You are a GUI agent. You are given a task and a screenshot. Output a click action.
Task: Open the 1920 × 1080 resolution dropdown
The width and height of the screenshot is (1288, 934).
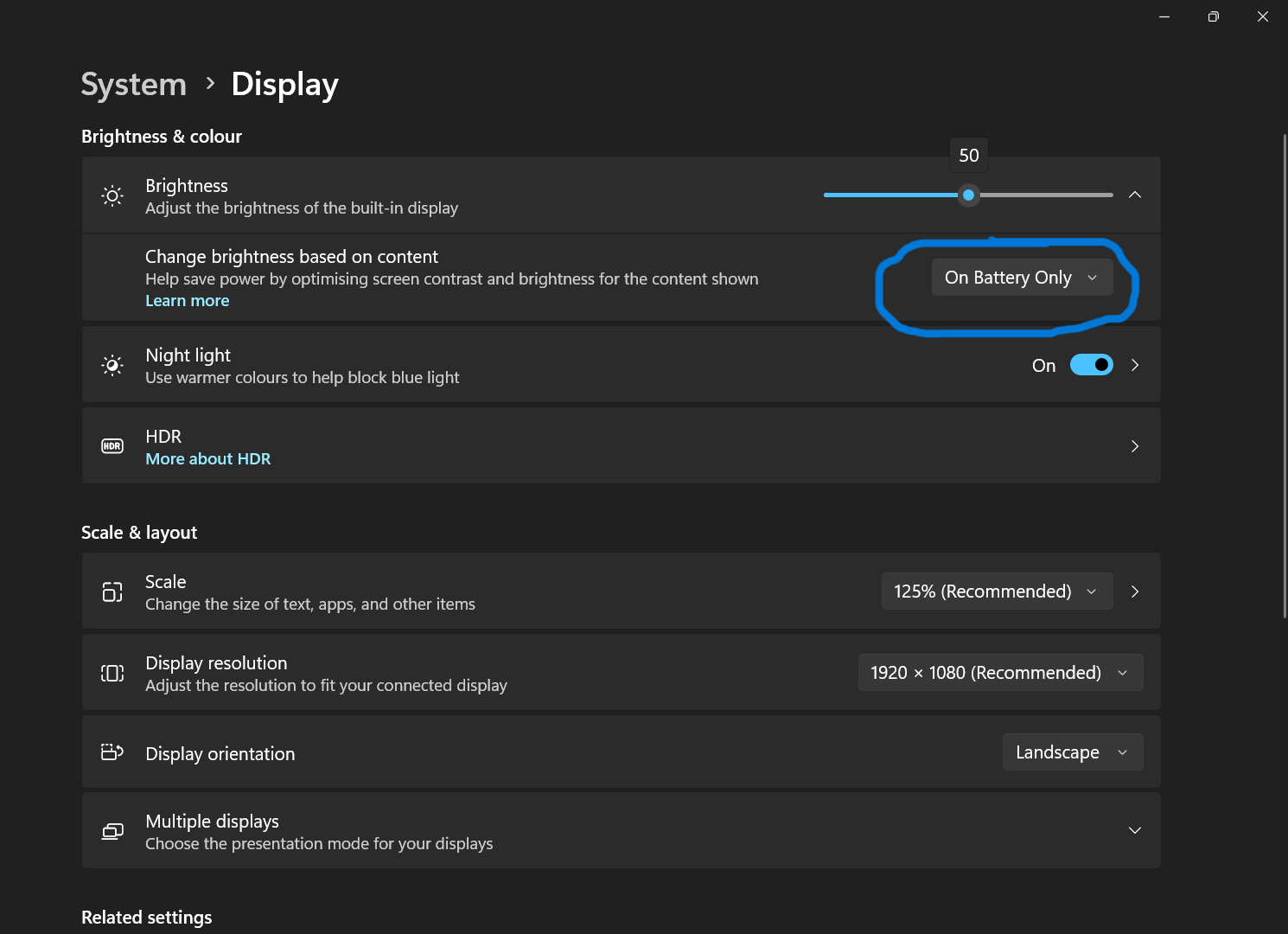[x=1000, y=673]
